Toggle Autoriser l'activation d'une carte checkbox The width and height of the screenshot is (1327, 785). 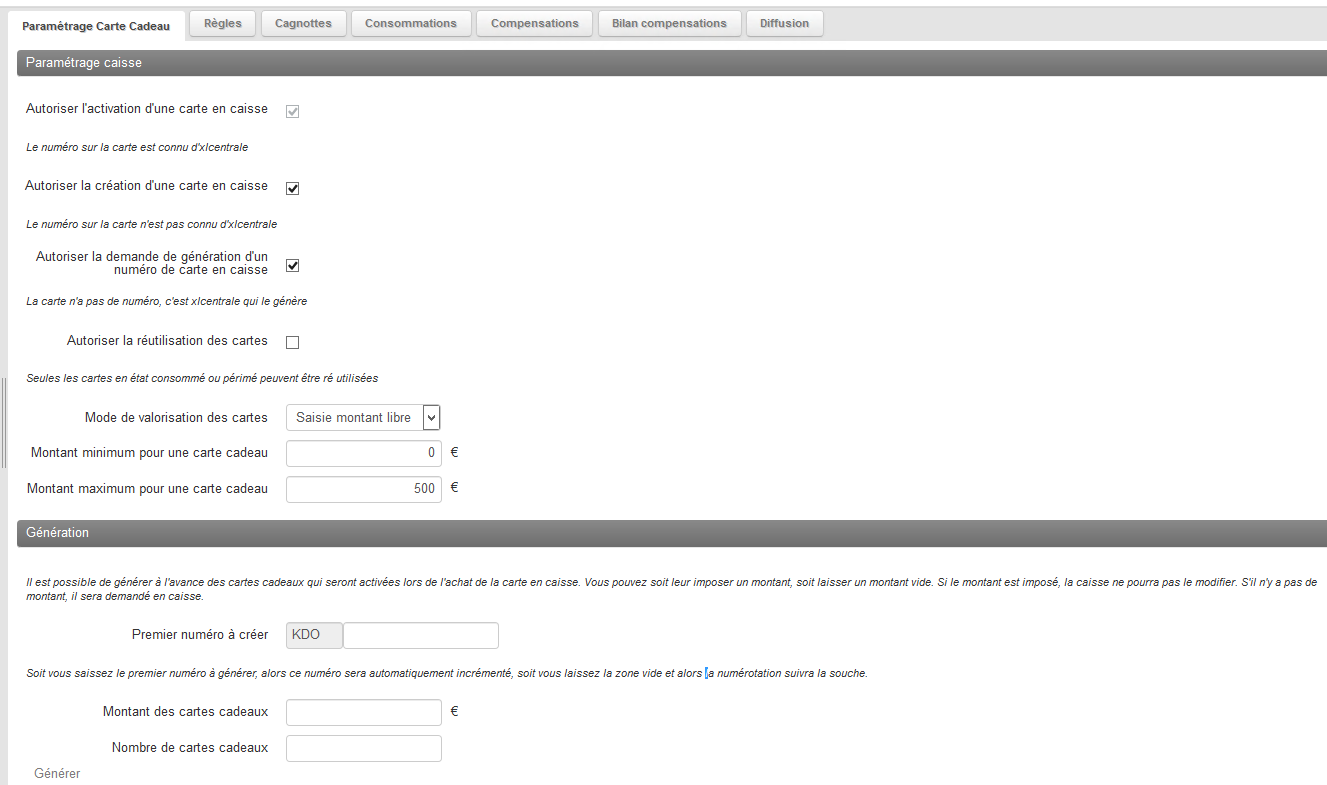tap(293, 111)
